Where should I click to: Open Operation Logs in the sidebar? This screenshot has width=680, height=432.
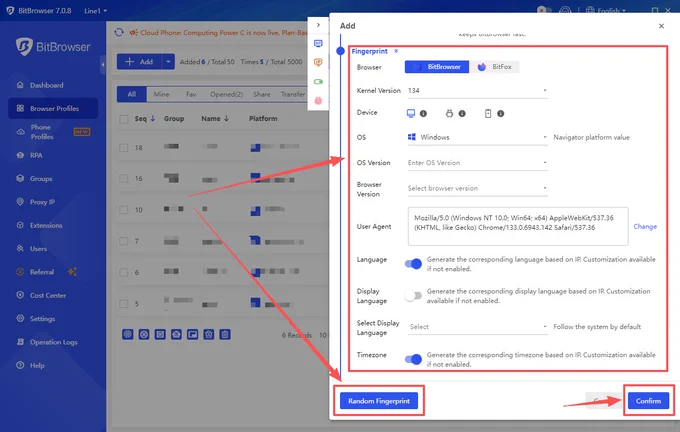pyautogui.click(x=53, y=342)
